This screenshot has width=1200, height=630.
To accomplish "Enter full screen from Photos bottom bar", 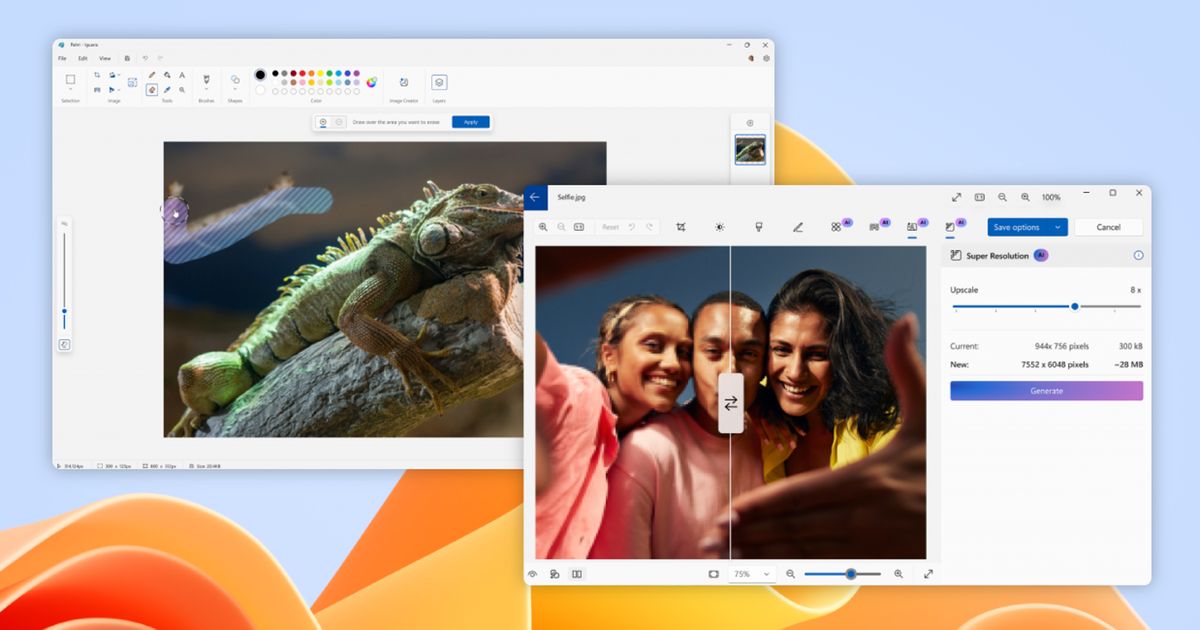I will click(928, 574).
